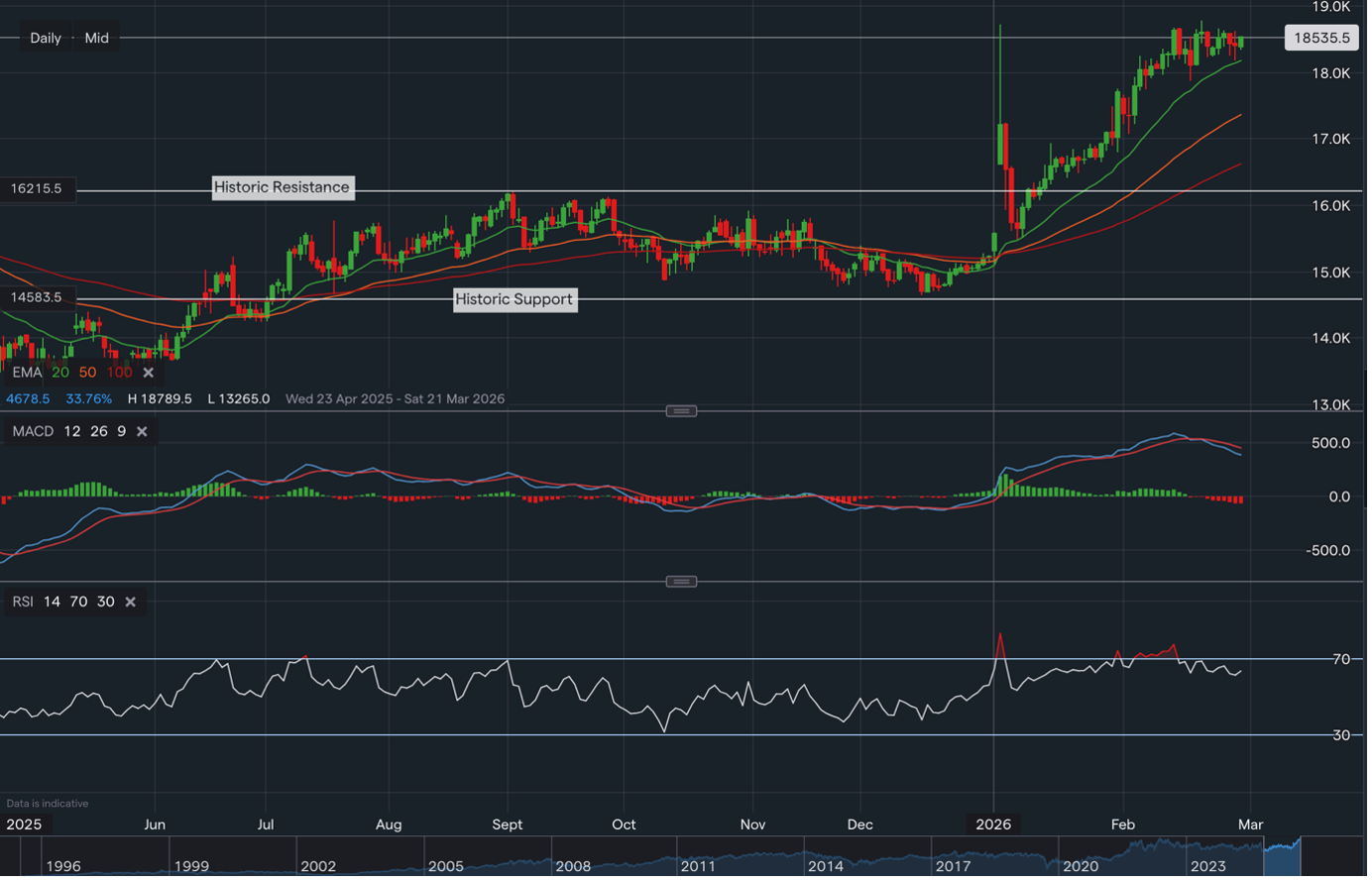Remove the EMA indicator with its X

[148, 373]
